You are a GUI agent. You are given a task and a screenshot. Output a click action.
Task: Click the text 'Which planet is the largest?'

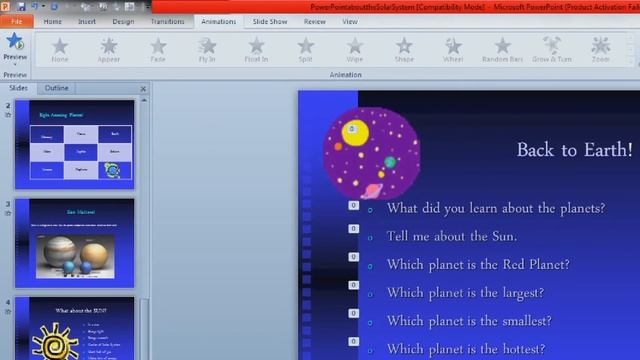[465, 293]
